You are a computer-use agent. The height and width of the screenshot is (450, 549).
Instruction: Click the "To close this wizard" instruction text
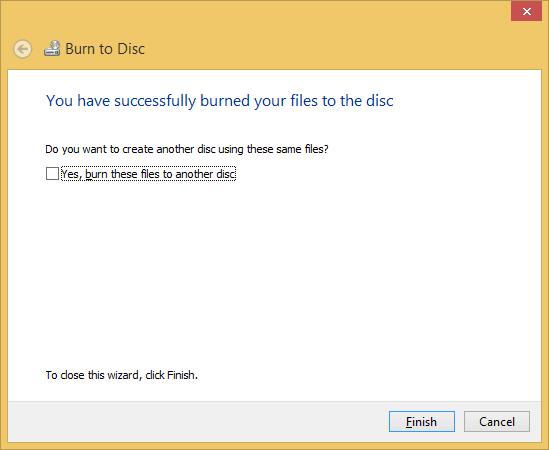pyautogui.click(x=121, y=375)
